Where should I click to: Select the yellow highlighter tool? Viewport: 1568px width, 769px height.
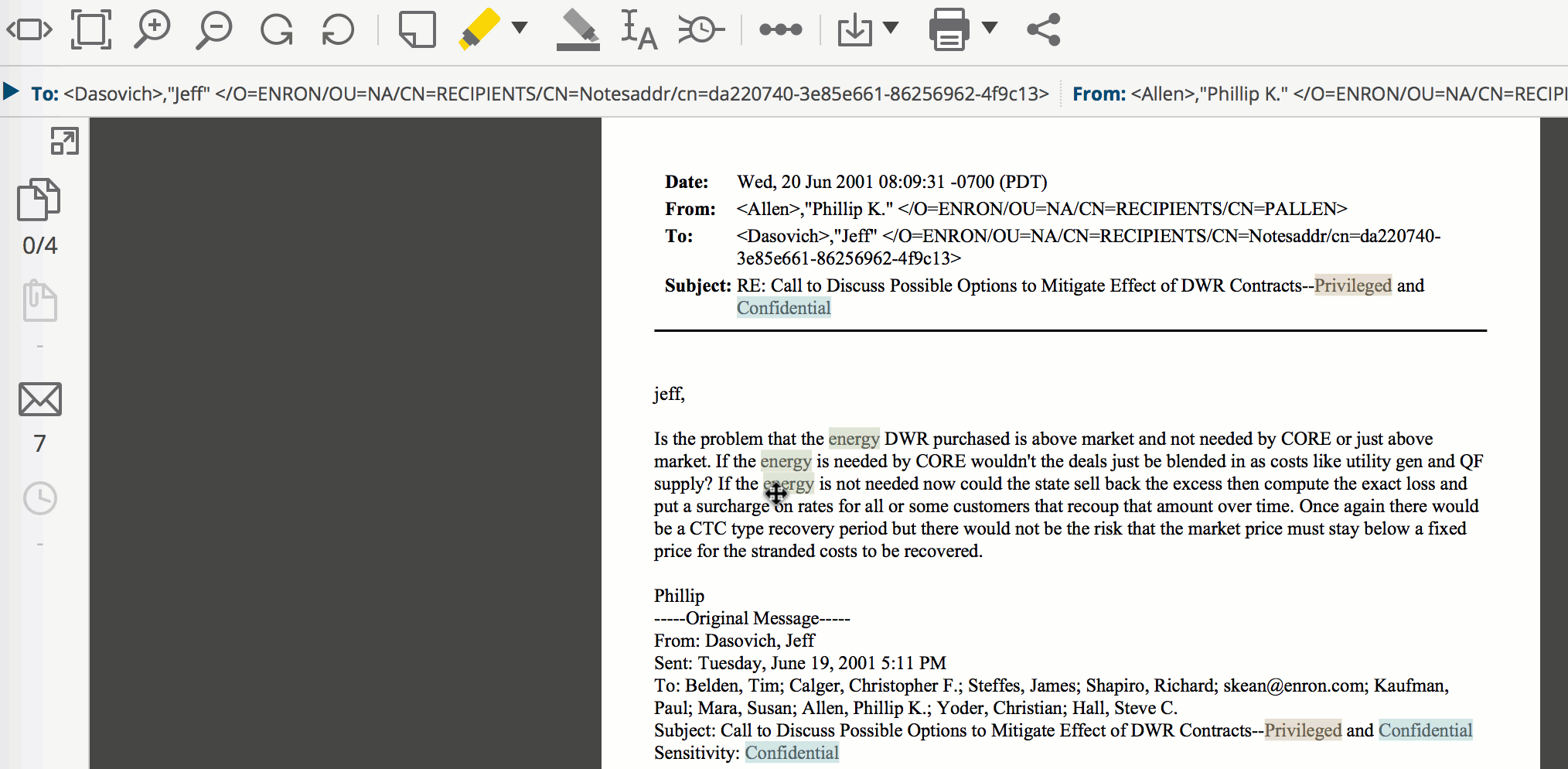tap(479, 29)
